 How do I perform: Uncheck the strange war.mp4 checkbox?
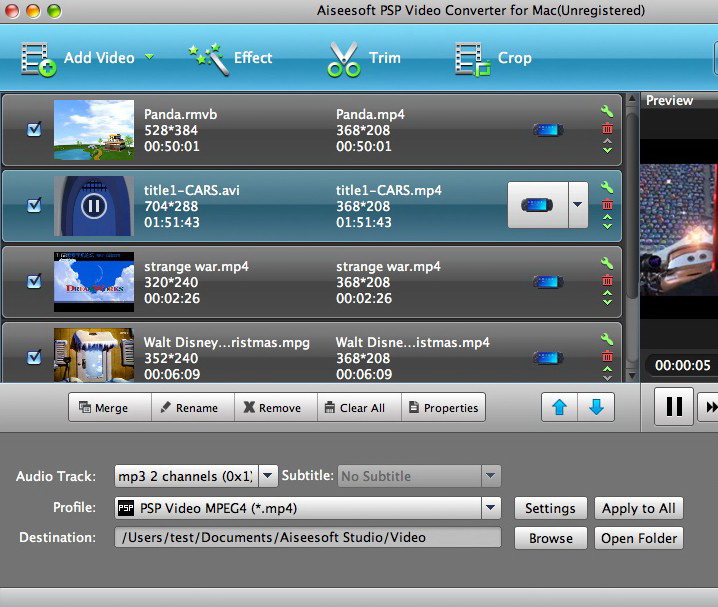34,281
